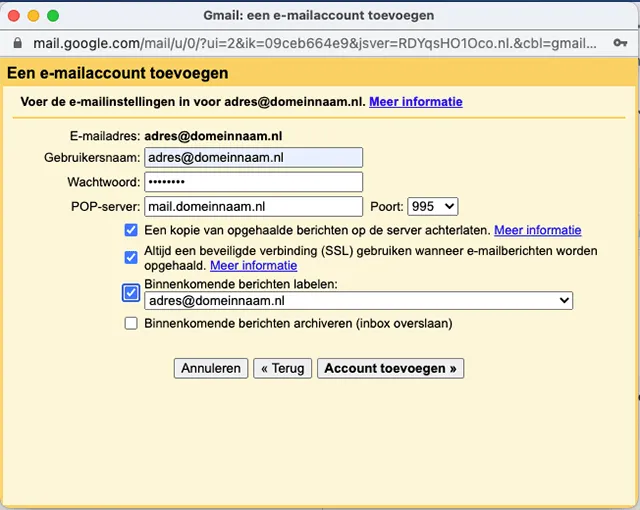Uncheck leave a copy on the server
The height and width of the screenshot is (510, 640).
click(131, 230)
